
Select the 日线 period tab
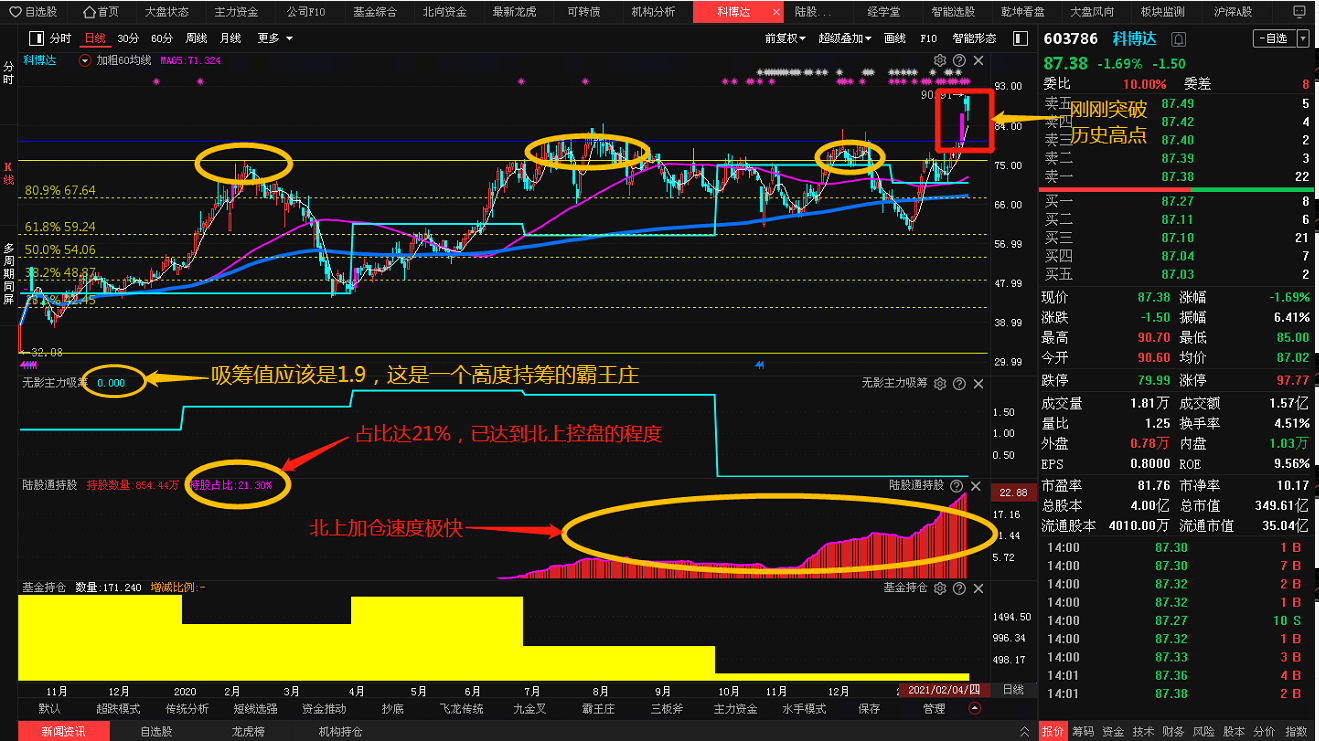point(95,38)
